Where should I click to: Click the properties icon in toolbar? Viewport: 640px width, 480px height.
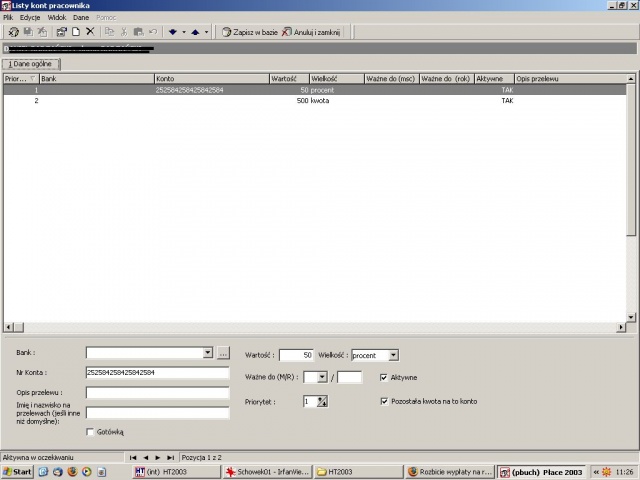click(62, 32)
